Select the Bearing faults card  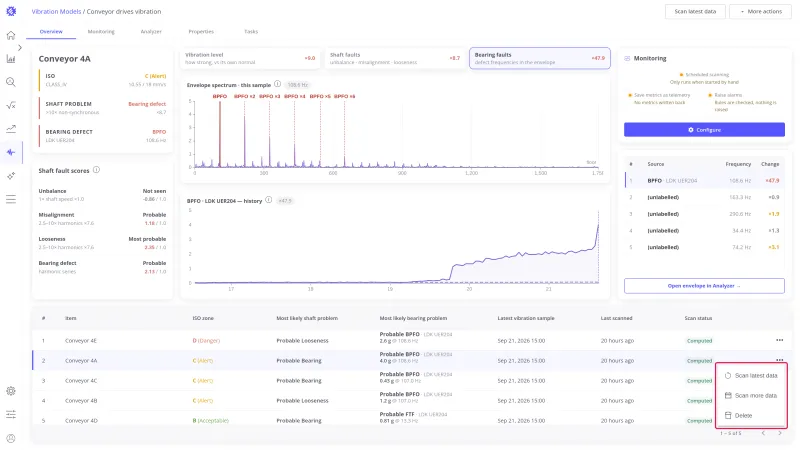coord(540,58)
